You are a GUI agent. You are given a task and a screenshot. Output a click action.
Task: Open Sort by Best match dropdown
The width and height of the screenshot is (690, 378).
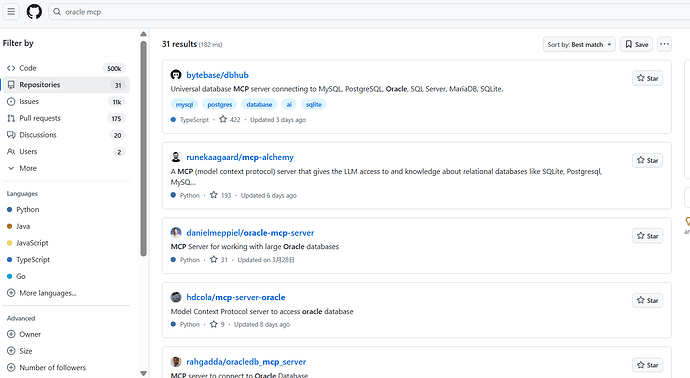579,44
